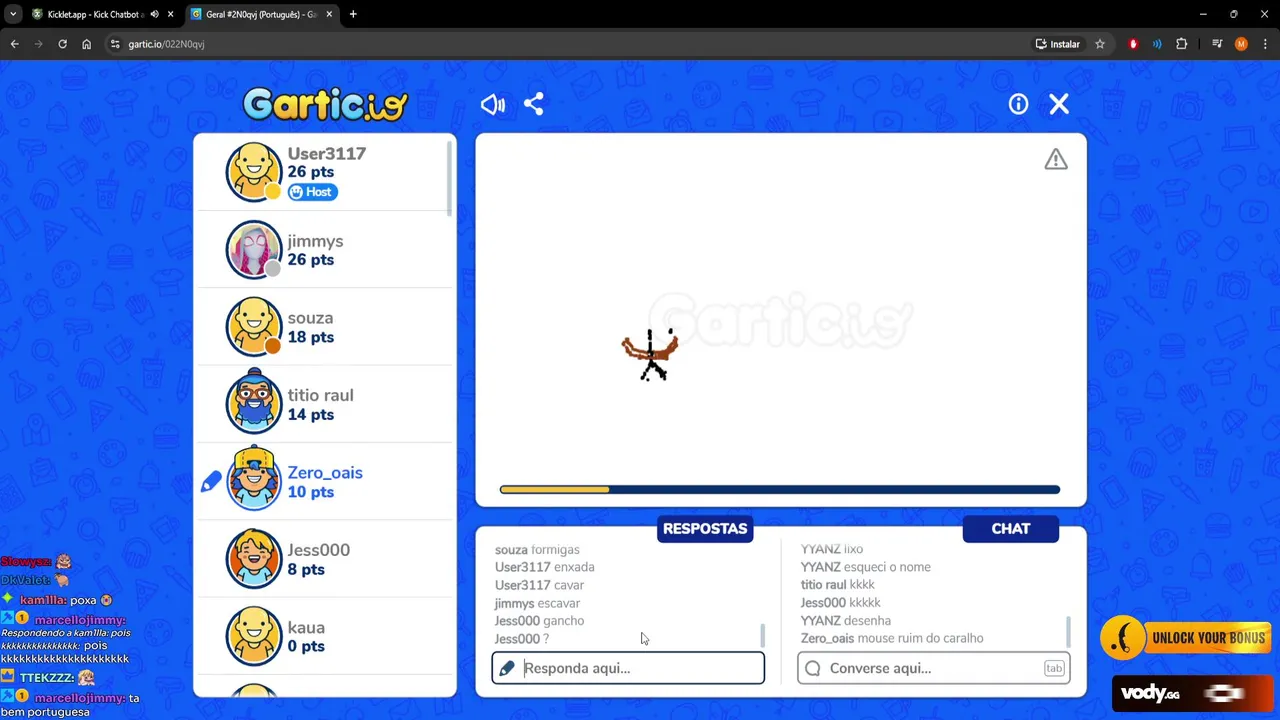Click the chat messages scrollbar
Screen dimensions: 1280x720
pyautogui.click(x=1069, y=632)
